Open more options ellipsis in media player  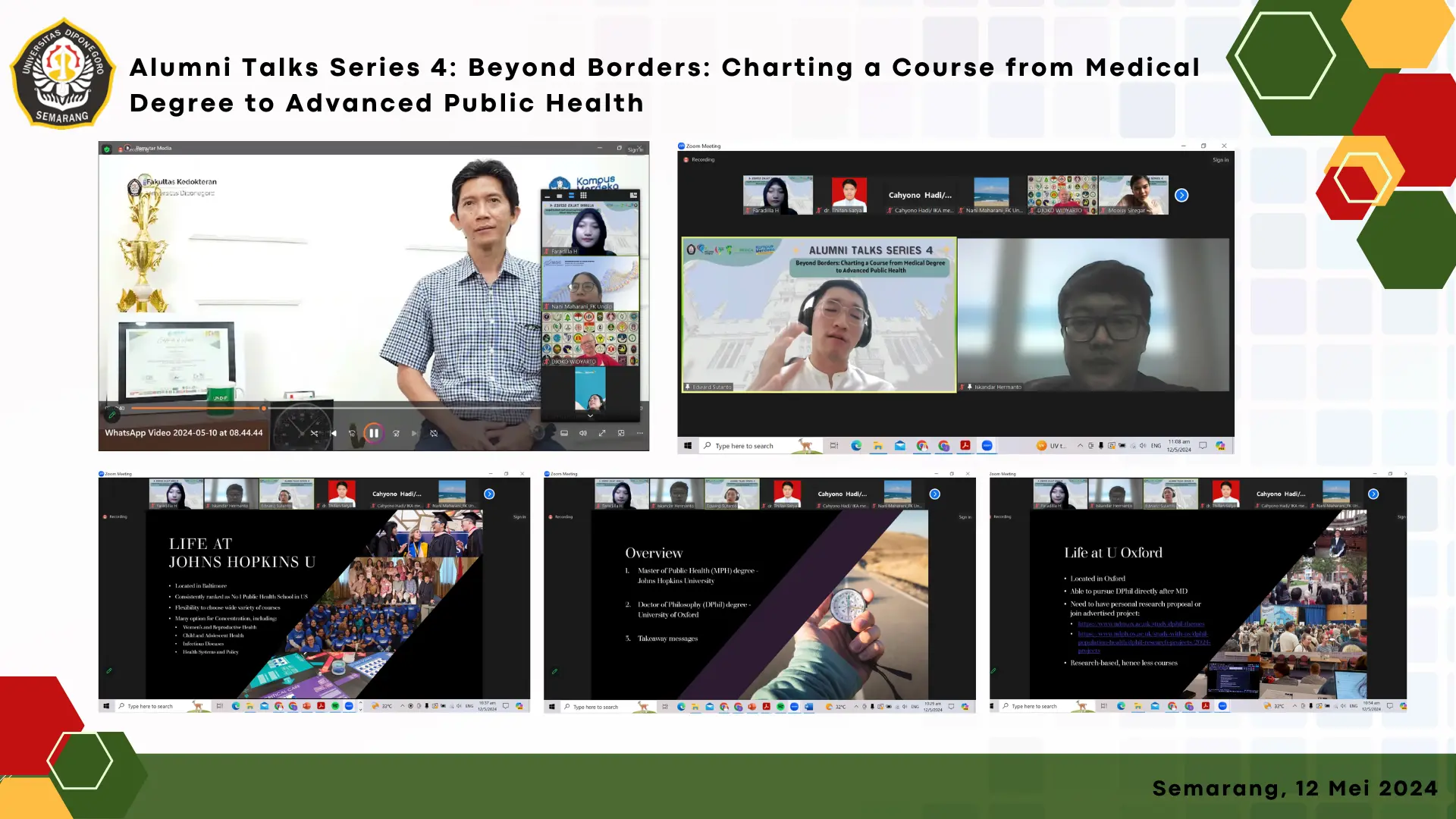[640, 433]
